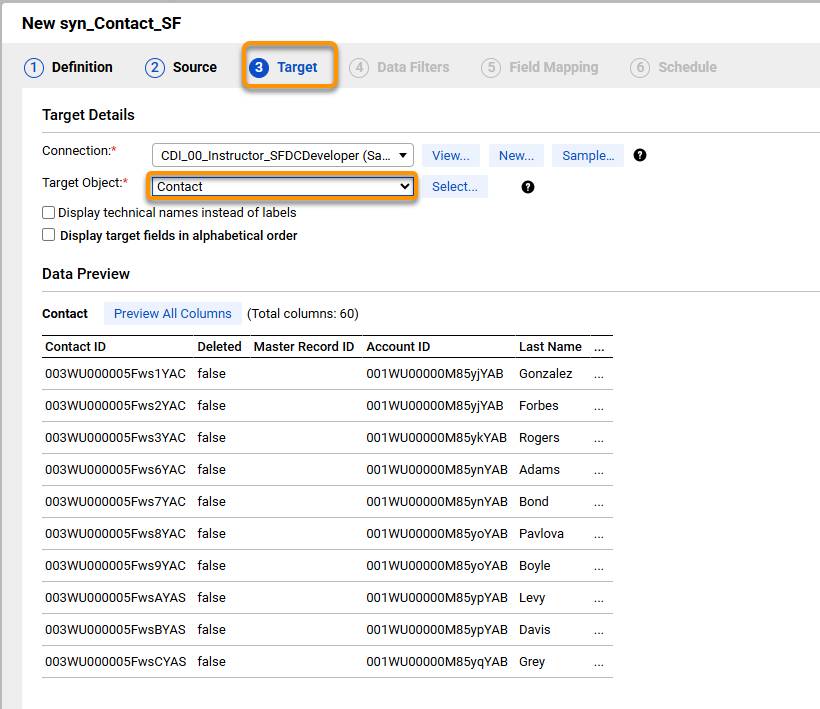Select step 3 Target tab

click(x=283, y=67)
